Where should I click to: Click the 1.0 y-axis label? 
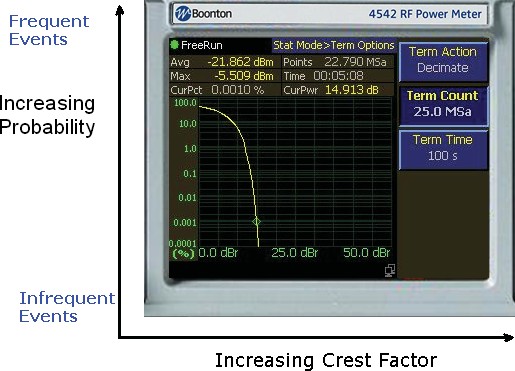point(190,149)
